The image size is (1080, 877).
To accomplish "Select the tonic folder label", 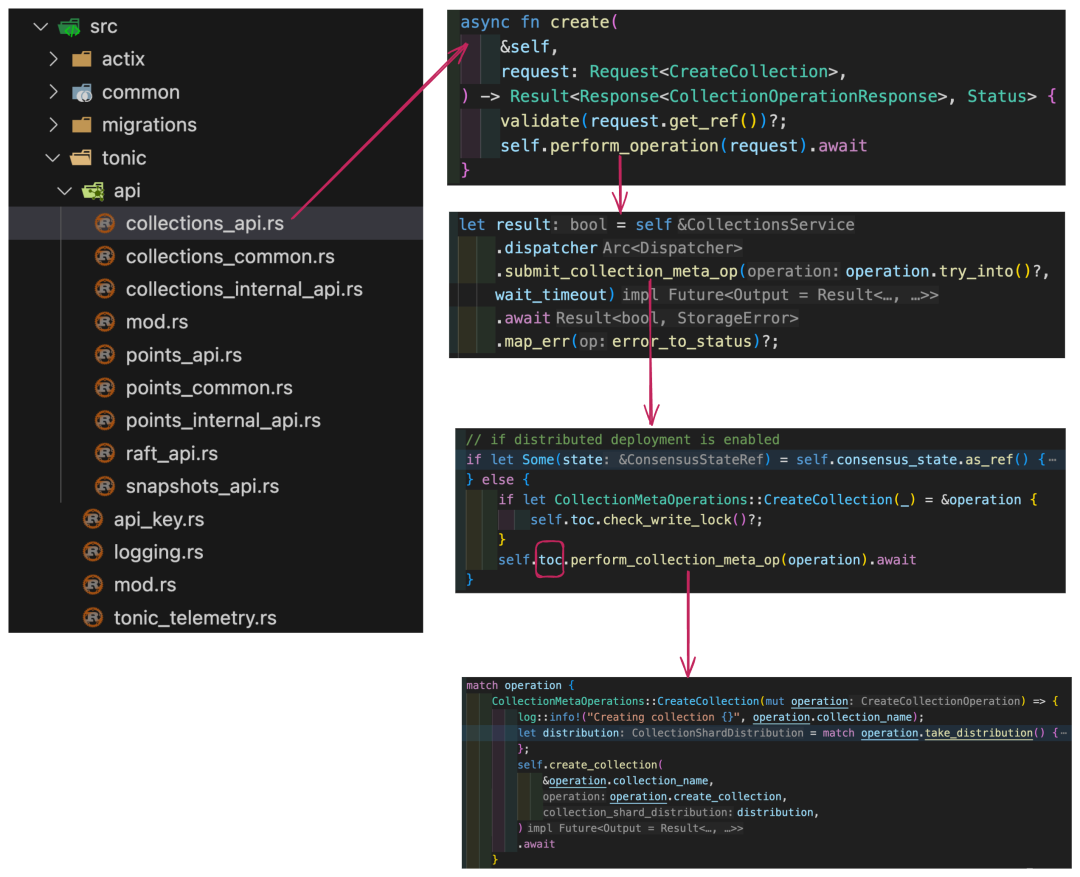I will [x=124, y=158].
